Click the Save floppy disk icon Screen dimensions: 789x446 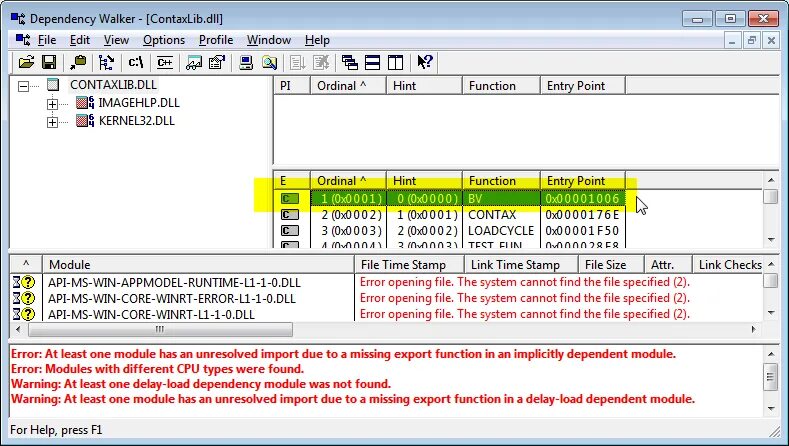[49, 62]
